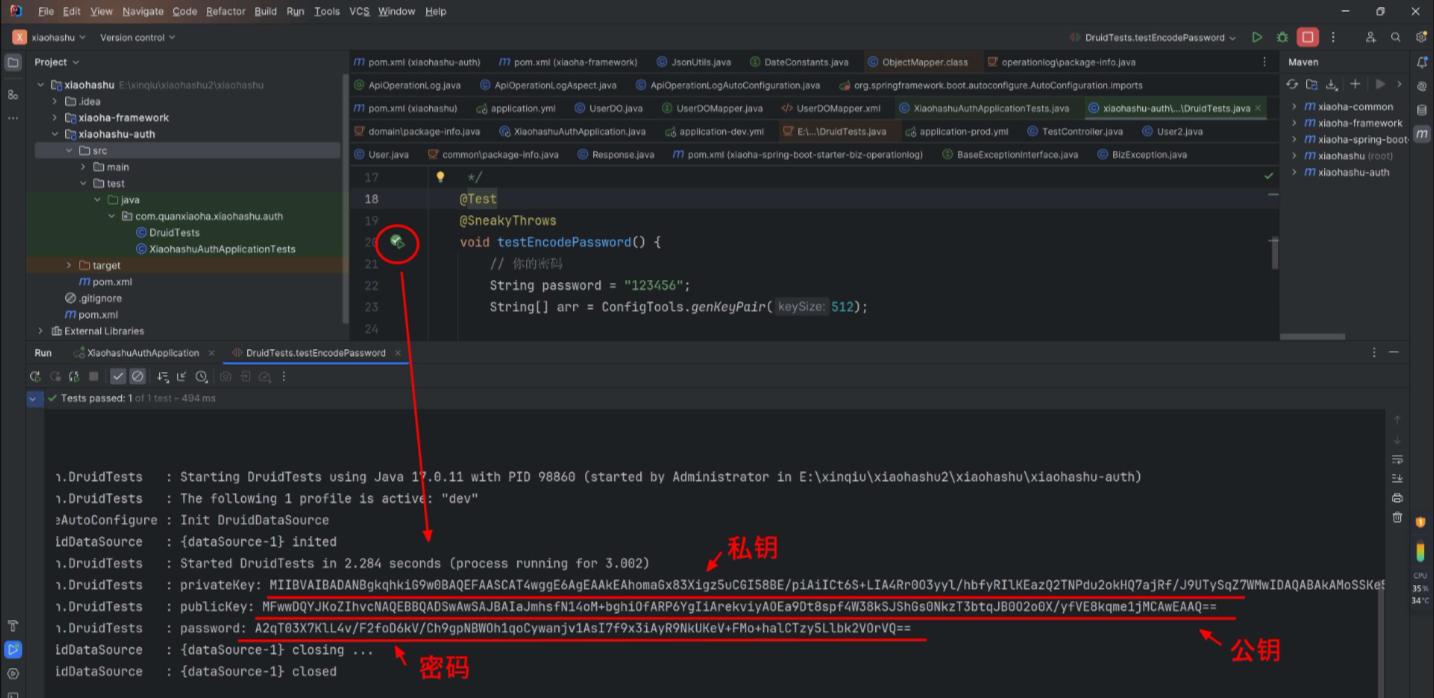Stop the running process with the red square
Screen dimensions: 1434x698
point(1307,37)
